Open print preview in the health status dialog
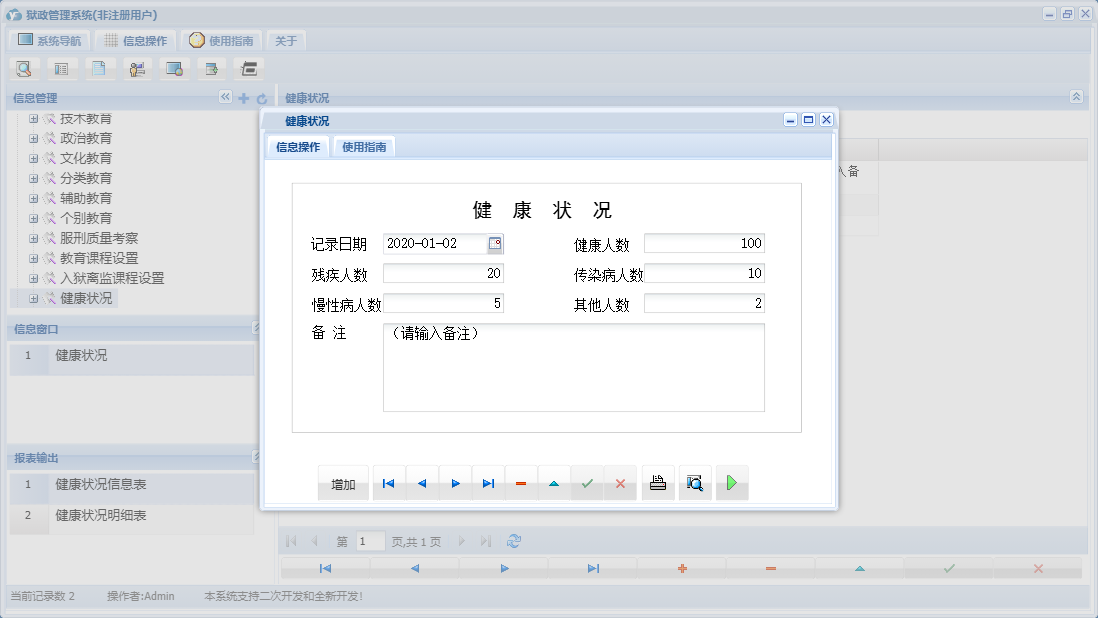1098x618 pixels. [x=695, y=482]
